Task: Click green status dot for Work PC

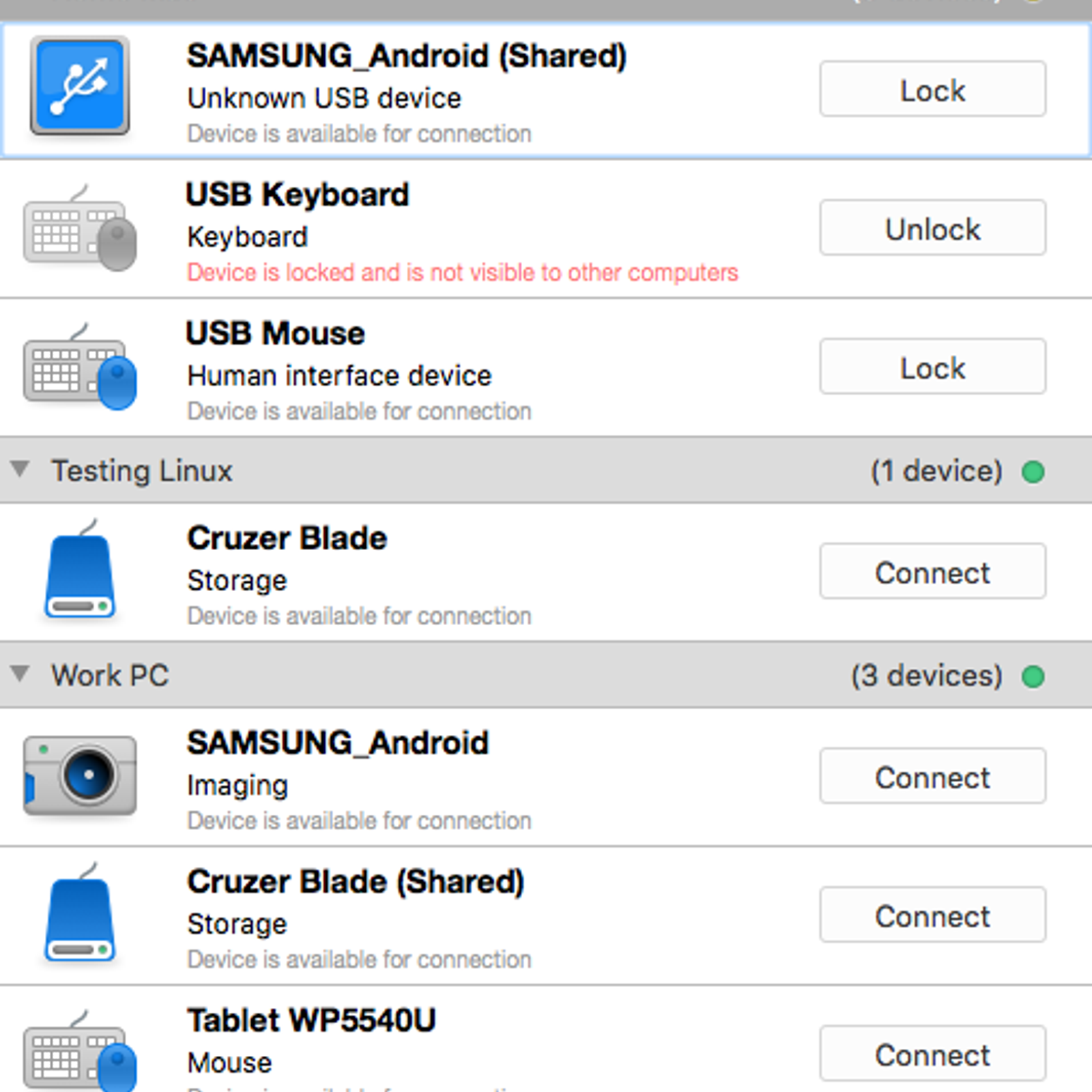Action: (x=1033, y=676)
